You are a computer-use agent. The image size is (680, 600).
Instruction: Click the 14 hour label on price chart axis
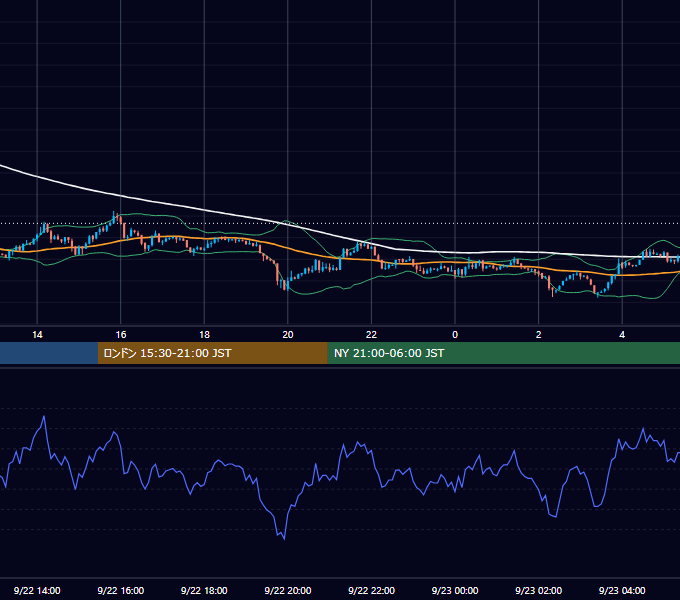tap(37, 335)
